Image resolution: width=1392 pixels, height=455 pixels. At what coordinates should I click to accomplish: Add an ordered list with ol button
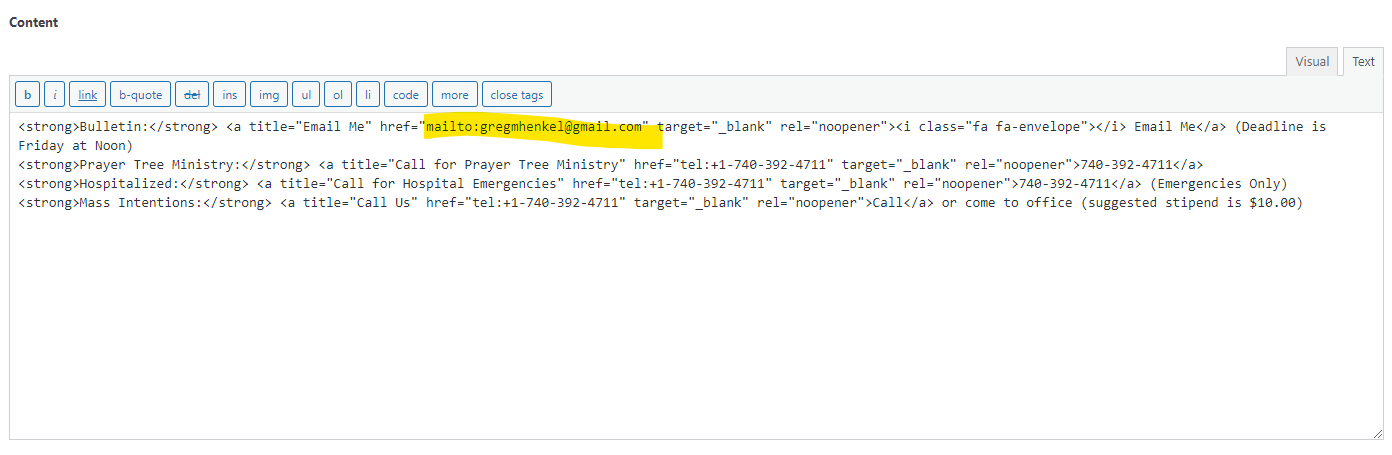click(x=338, y=95)
